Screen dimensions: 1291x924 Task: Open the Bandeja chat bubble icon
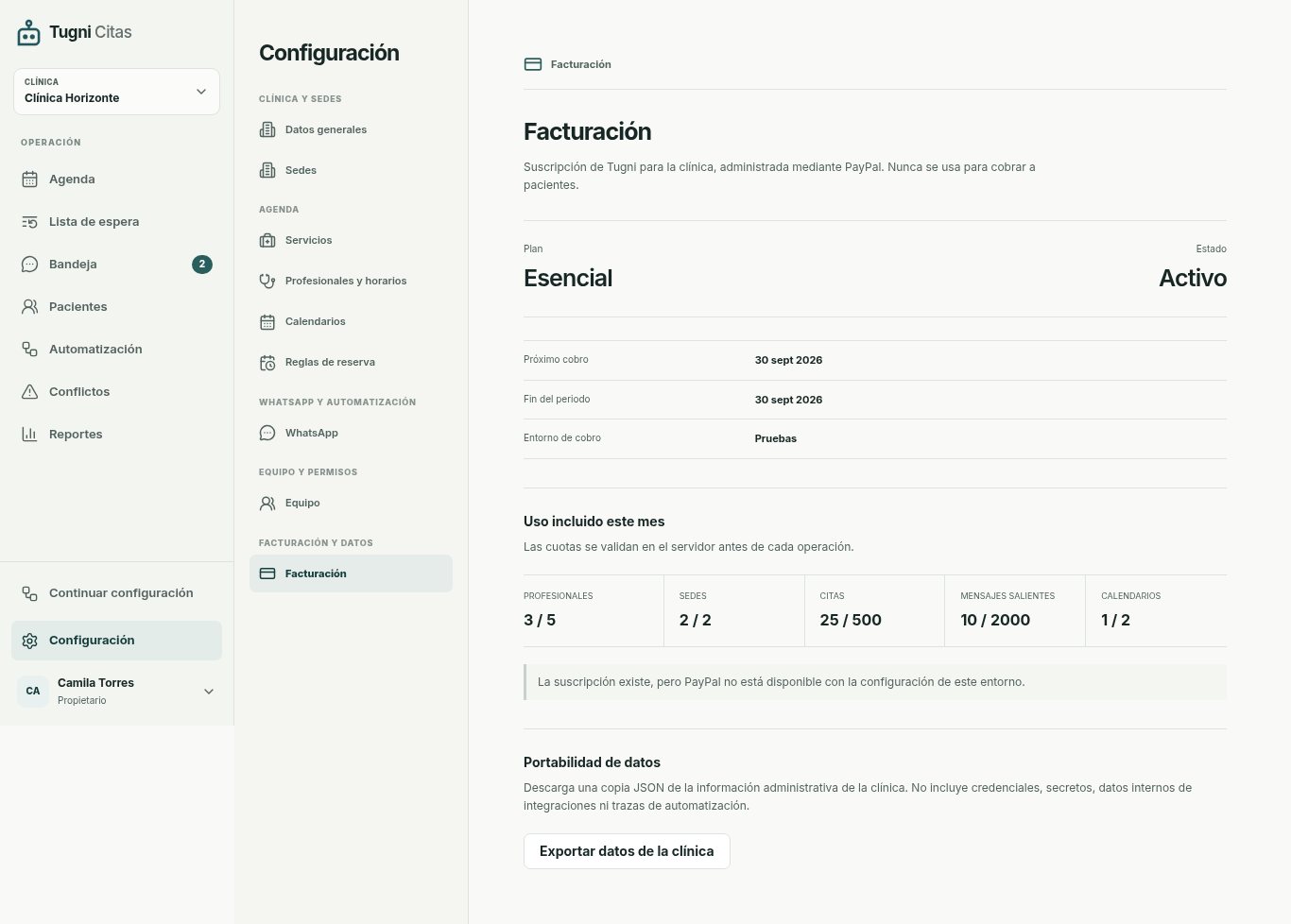click(29, 265)
